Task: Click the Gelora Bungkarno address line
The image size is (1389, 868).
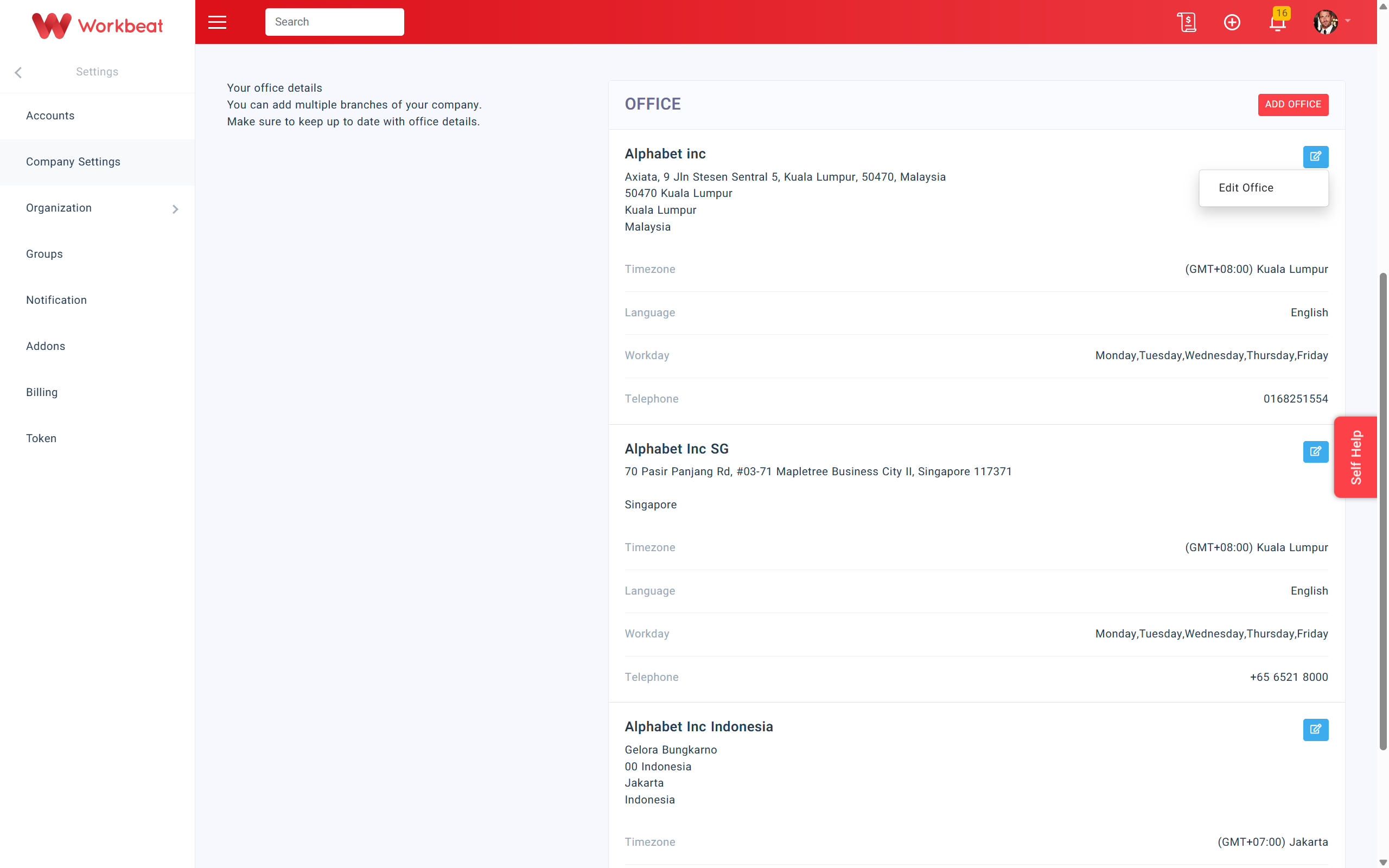Action: [x=671, y=750]
